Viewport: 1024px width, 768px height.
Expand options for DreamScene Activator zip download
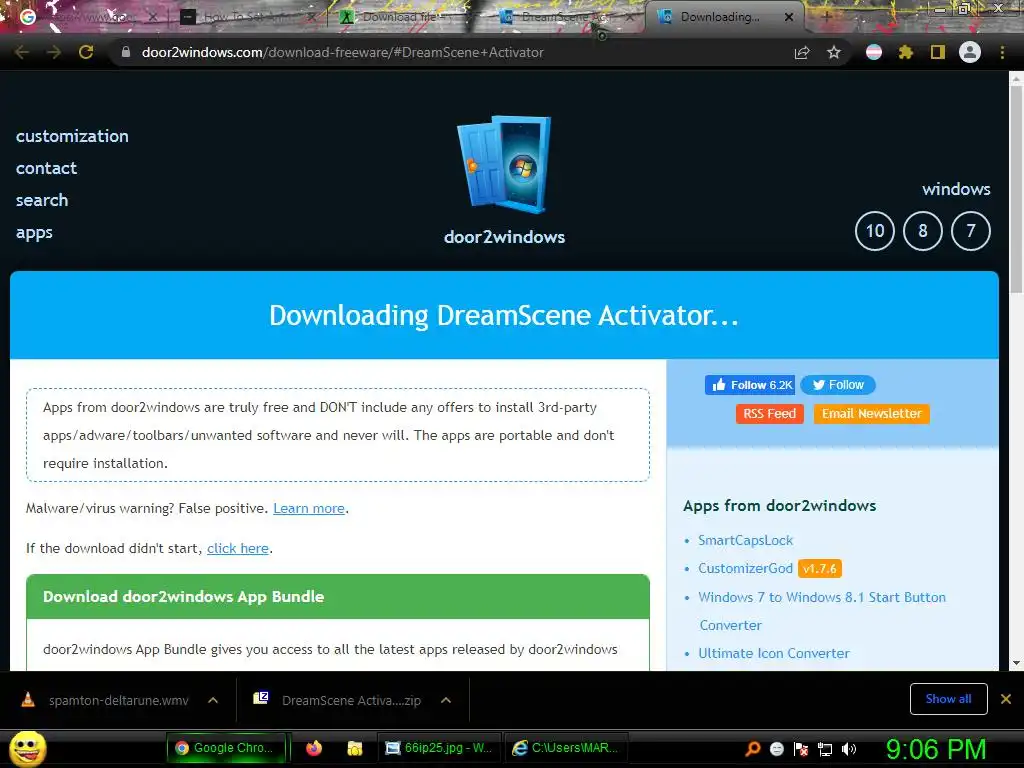(446, 700)
